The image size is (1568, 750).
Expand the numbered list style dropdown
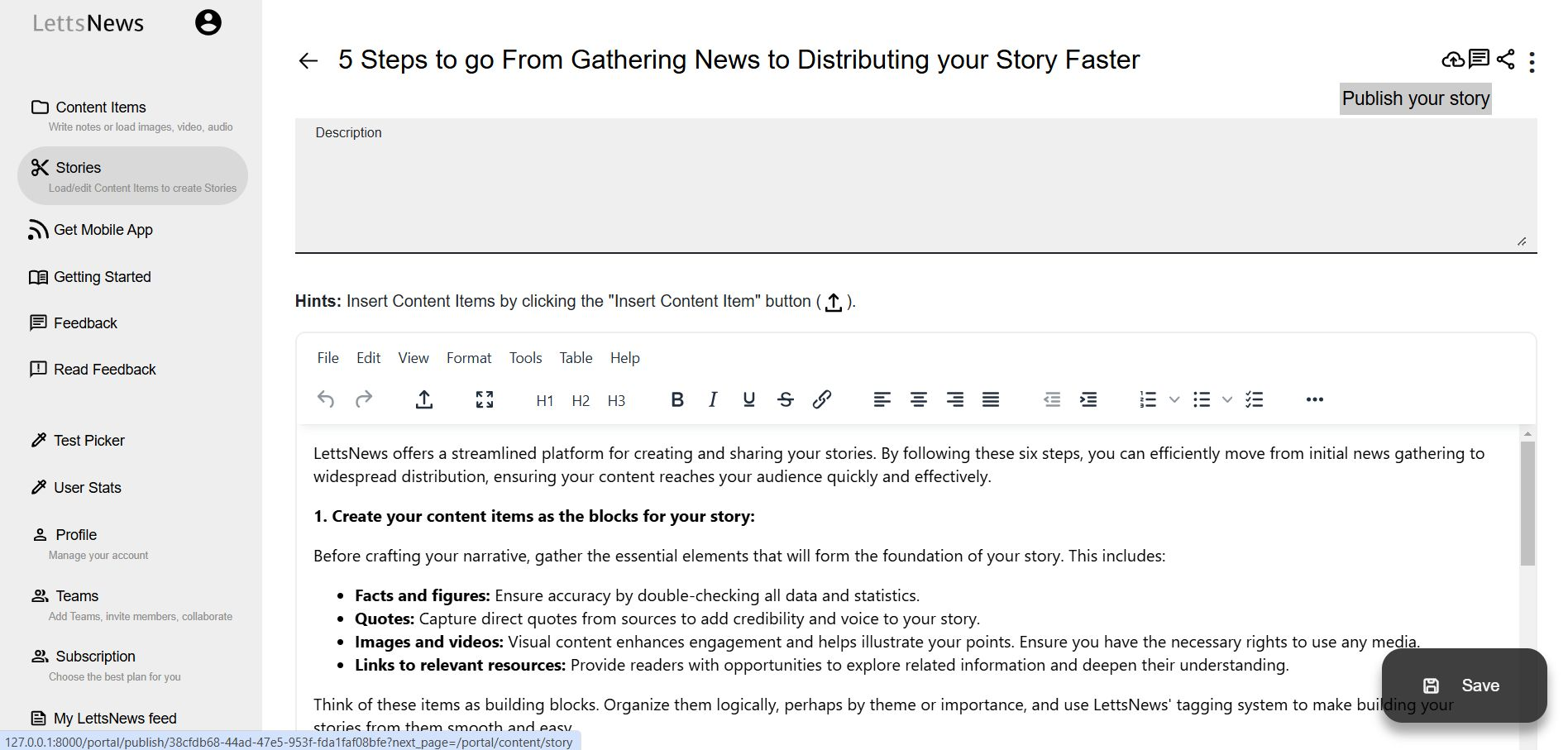click(1174, 400)
